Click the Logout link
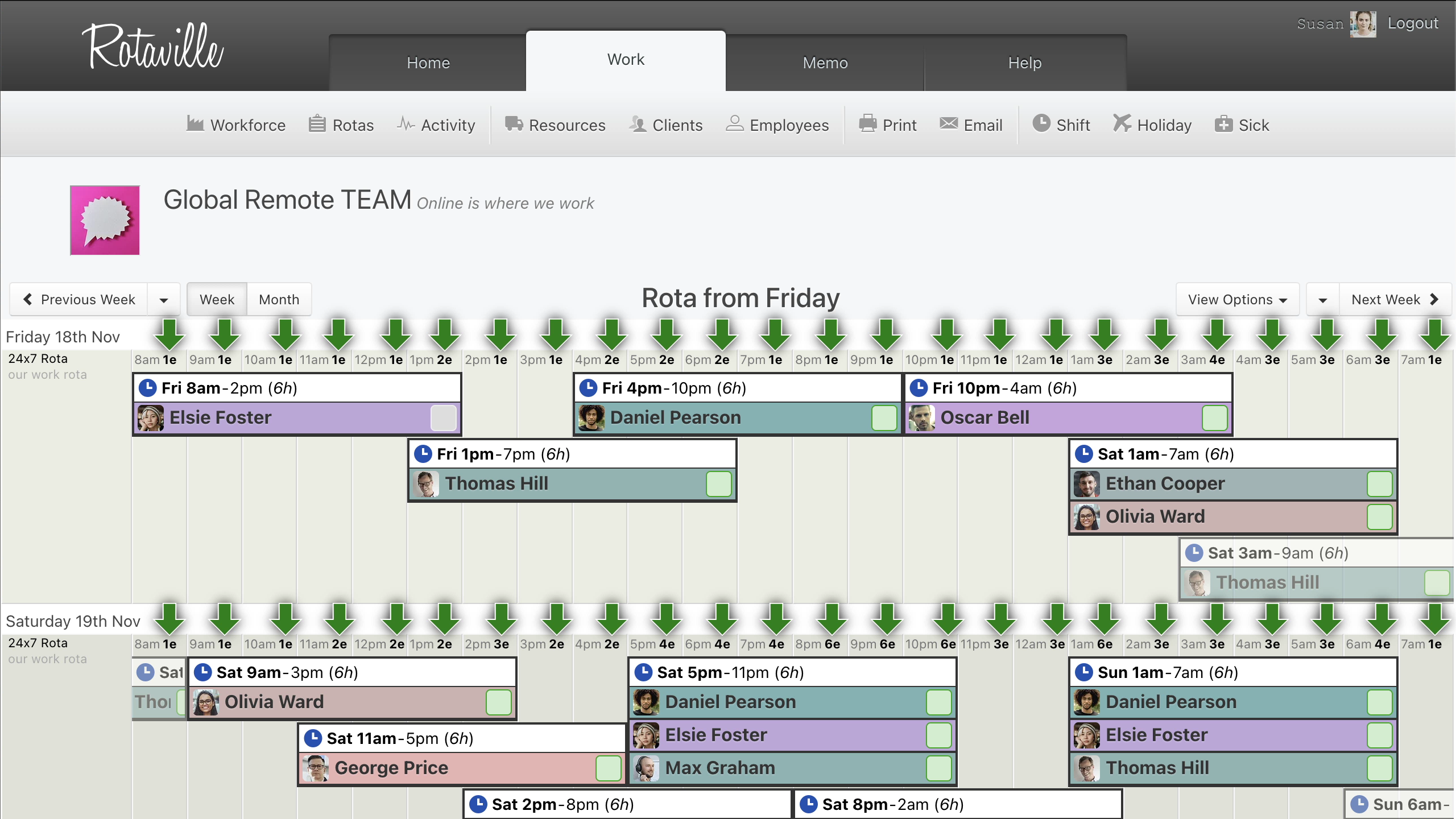Screen dimensions: 1456x819 [x=1413, y=23]
